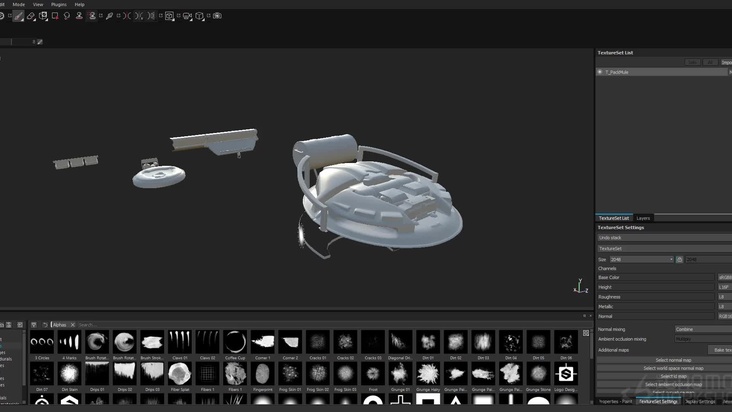Switch to the TextureSet List tab
This screenshot has height=412, width=732.
pos(613,218)
